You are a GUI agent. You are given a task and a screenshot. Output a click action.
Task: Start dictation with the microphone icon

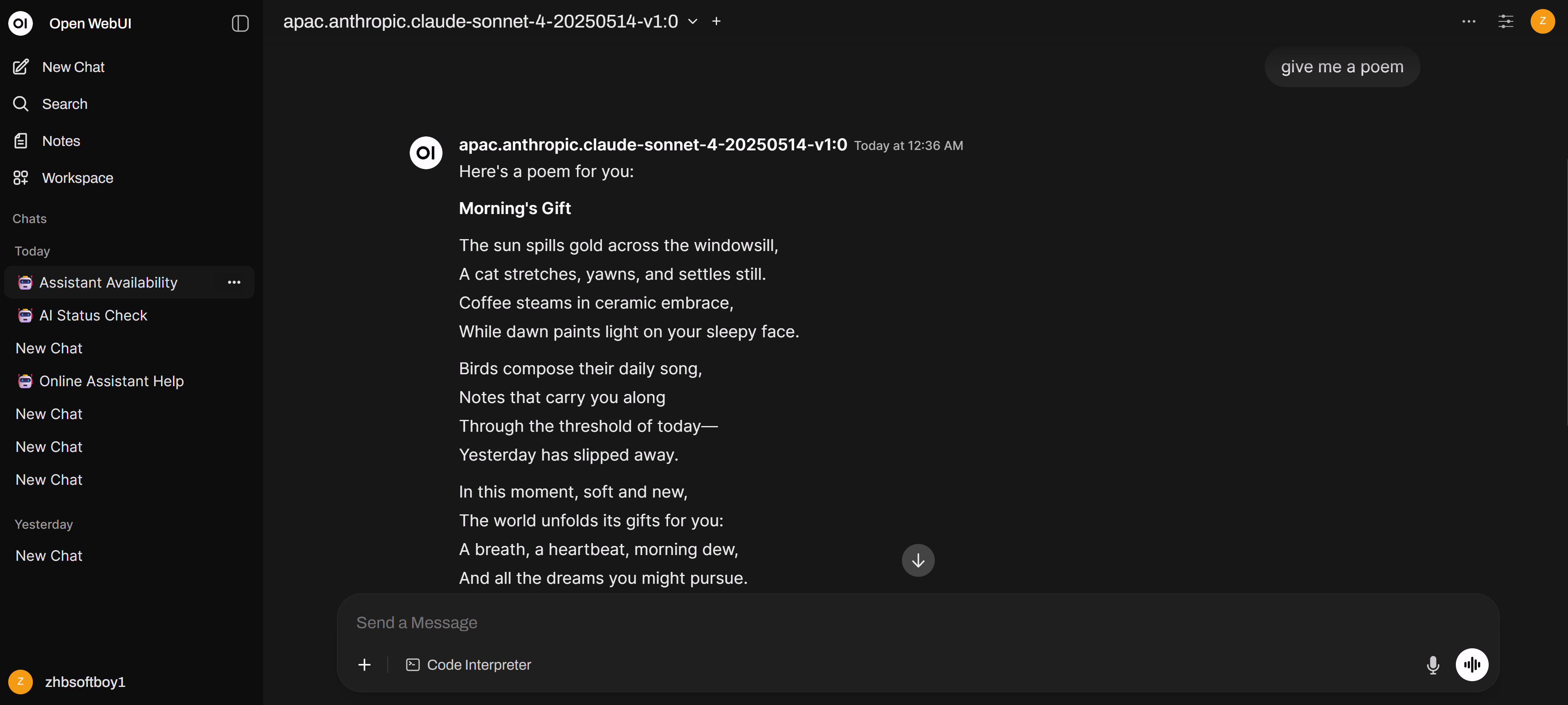[x=1433, y=665]
